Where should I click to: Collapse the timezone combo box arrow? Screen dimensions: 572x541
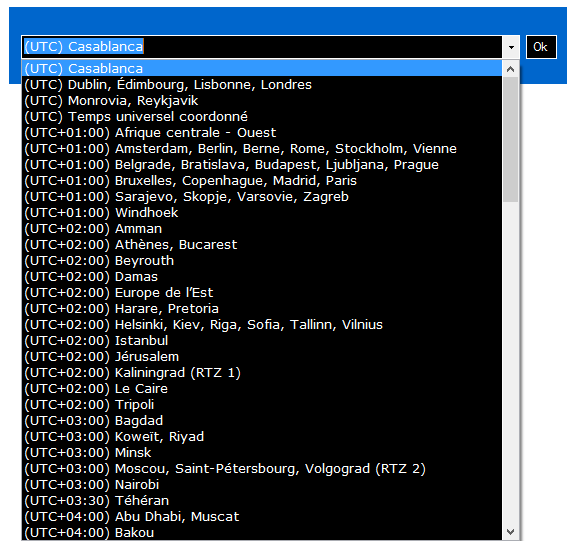[511, 47]
